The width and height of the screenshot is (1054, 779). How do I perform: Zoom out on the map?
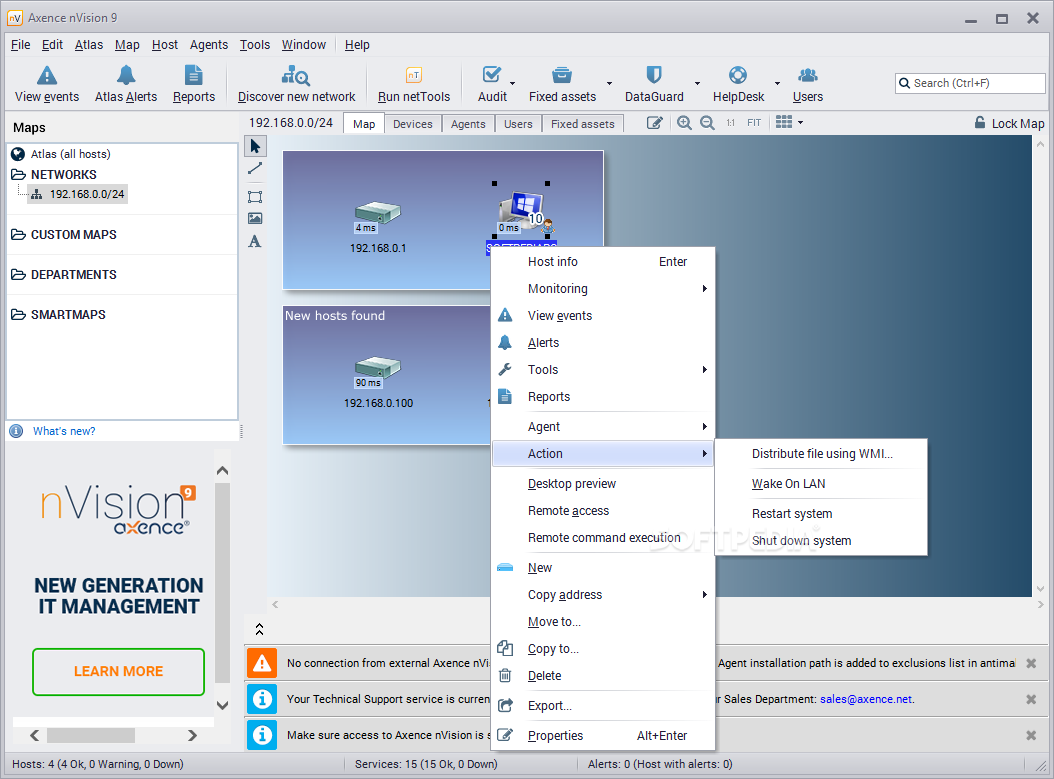[707, 123]
